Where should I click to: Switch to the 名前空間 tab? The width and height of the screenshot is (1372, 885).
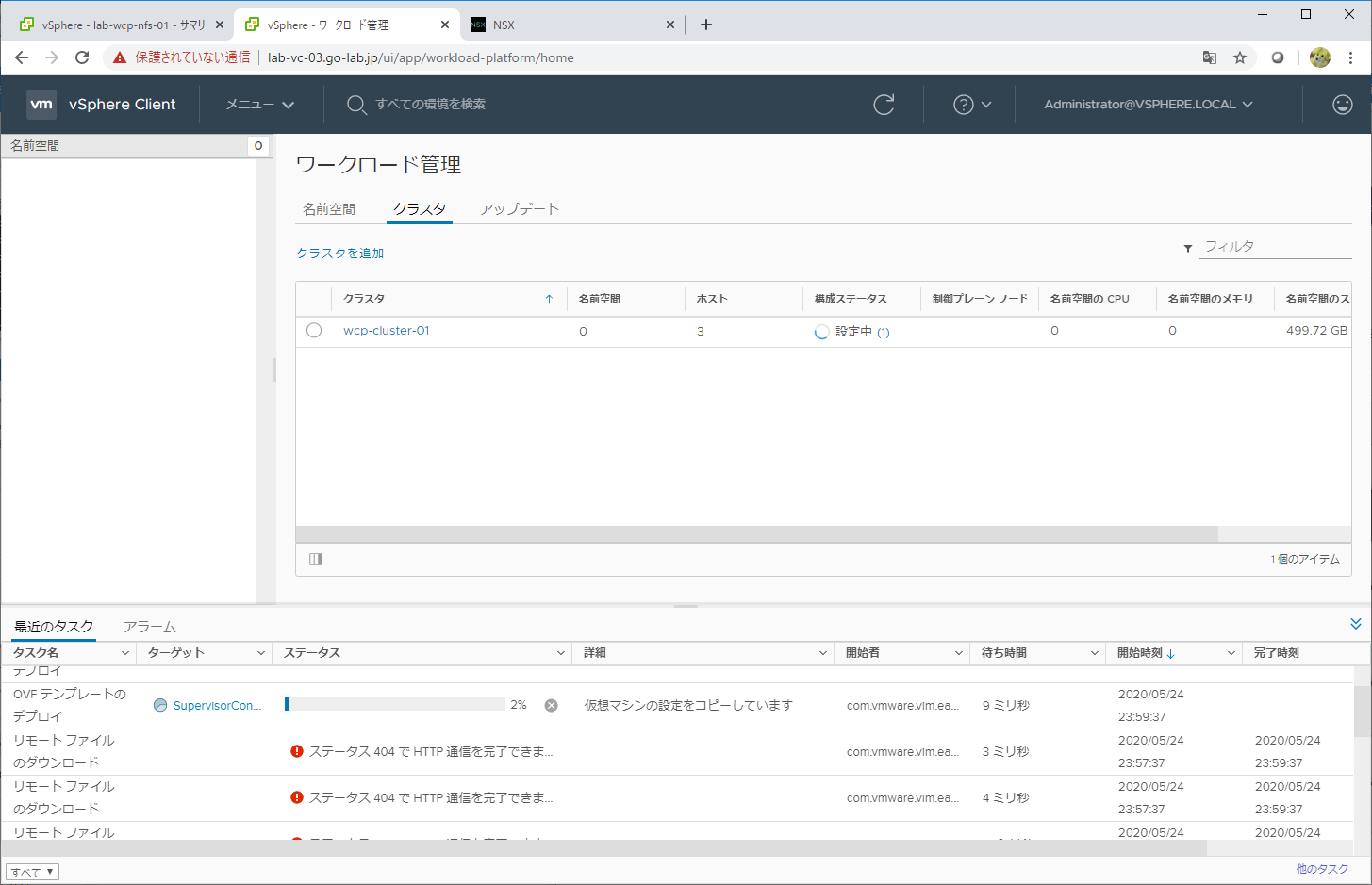point(329,209)
